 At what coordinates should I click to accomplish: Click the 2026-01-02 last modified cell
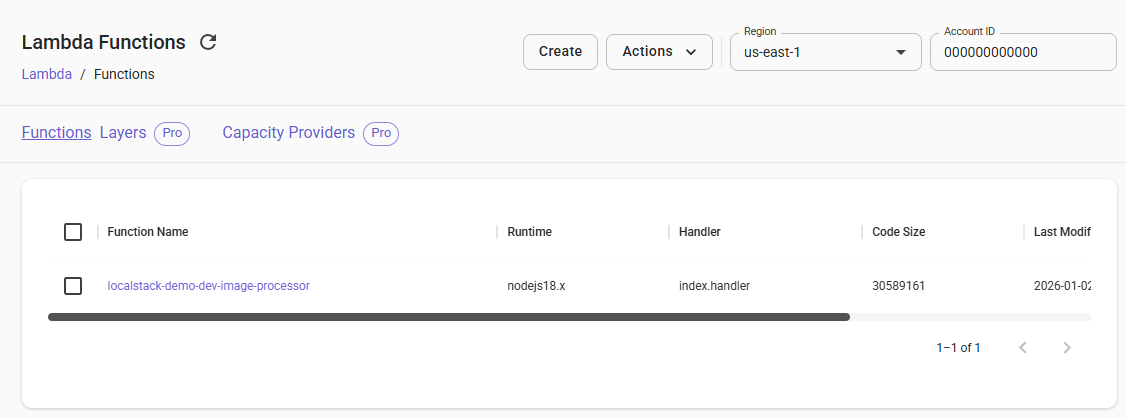1062,286
